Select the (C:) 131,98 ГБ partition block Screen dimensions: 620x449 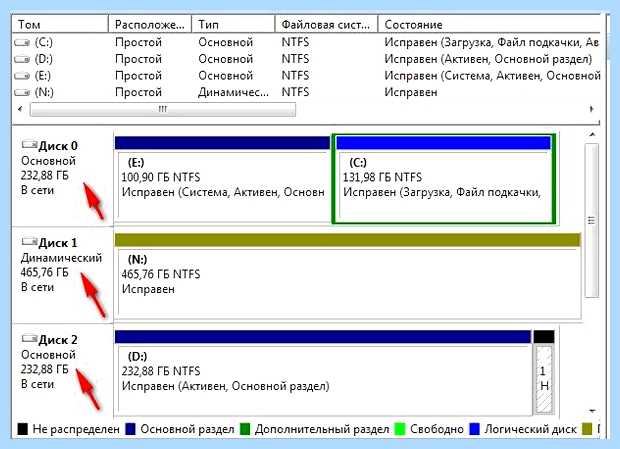[444, 178]
